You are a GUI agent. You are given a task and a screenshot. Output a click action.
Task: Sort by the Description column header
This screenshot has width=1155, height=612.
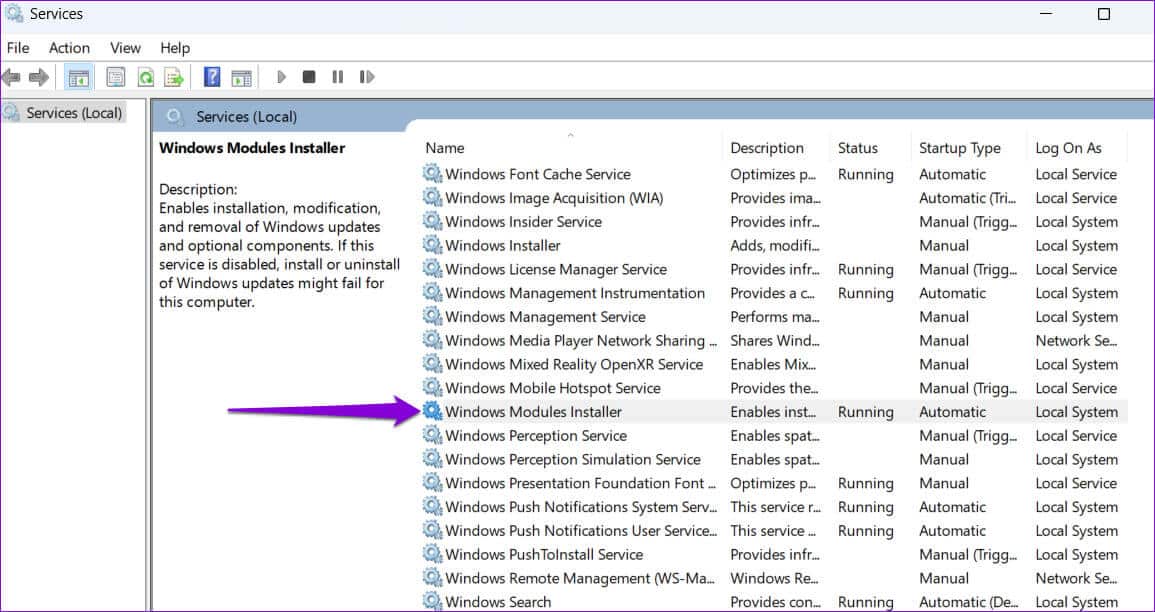767,148
